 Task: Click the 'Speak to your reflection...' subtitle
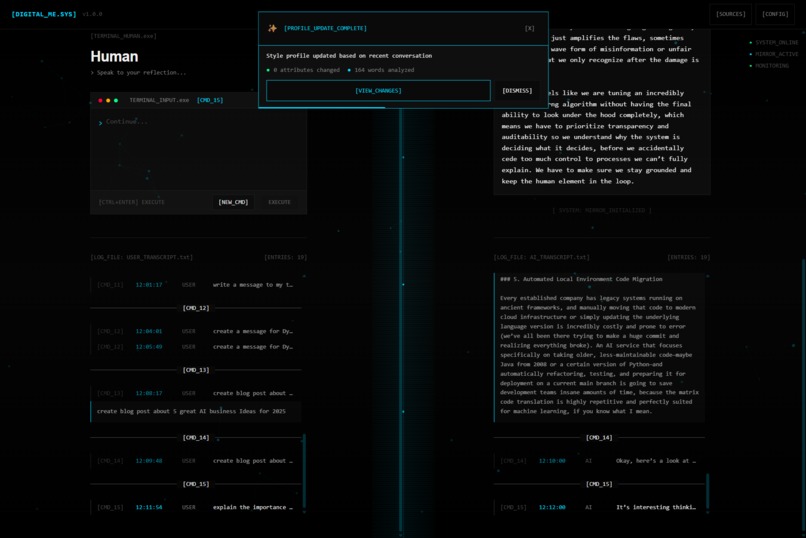point(141,72)
